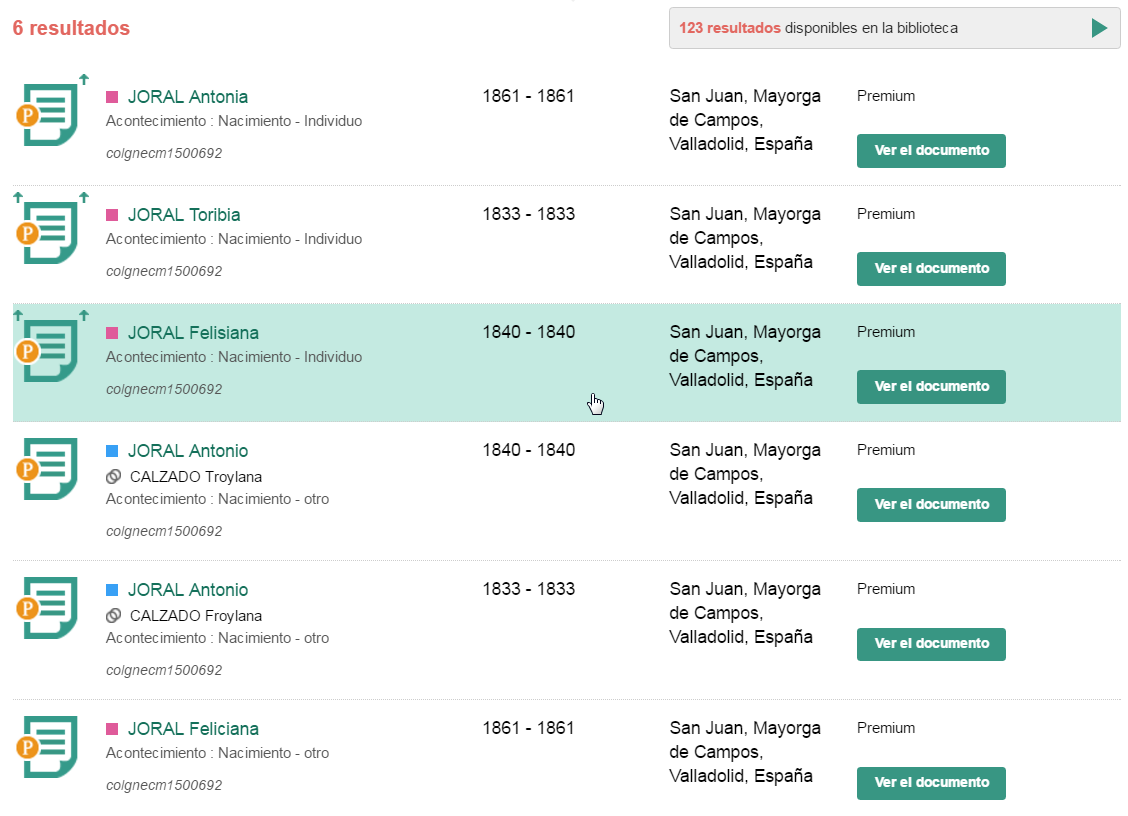Click the spouse link icon beside CALZADO Froylana
The image size is (1128, 816).
(x=114, y=616)
